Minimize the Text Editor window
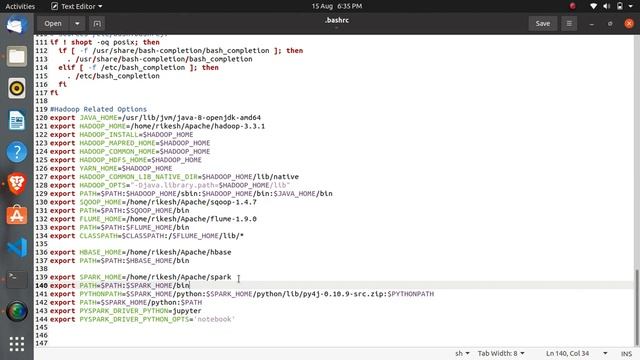The image size is (640, 360). tap(591, 24)
